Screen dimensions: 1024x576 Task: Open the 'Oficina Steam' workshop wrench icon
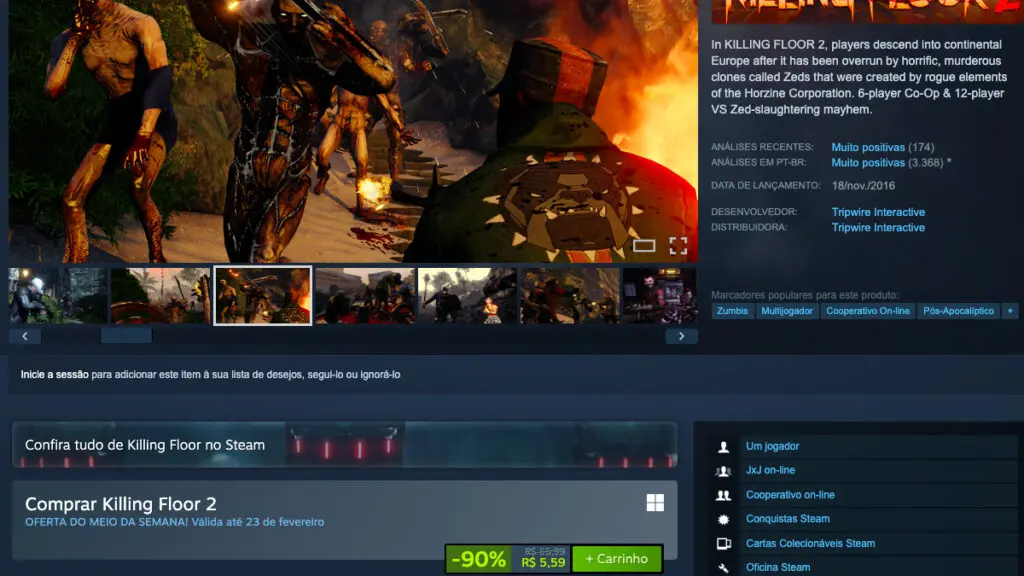point(722,566)
